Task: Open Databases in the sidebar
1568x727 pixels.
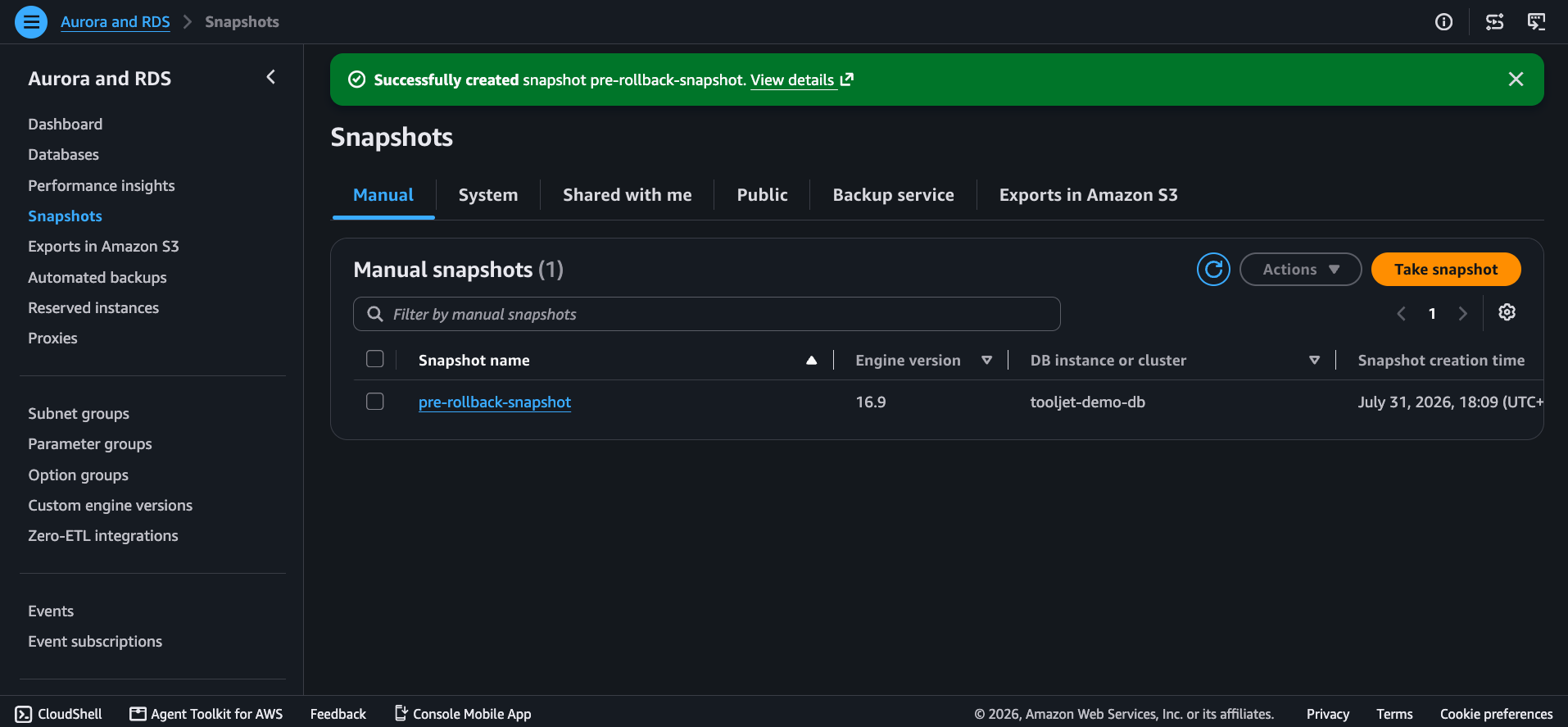Action: [x=63, y=154]
